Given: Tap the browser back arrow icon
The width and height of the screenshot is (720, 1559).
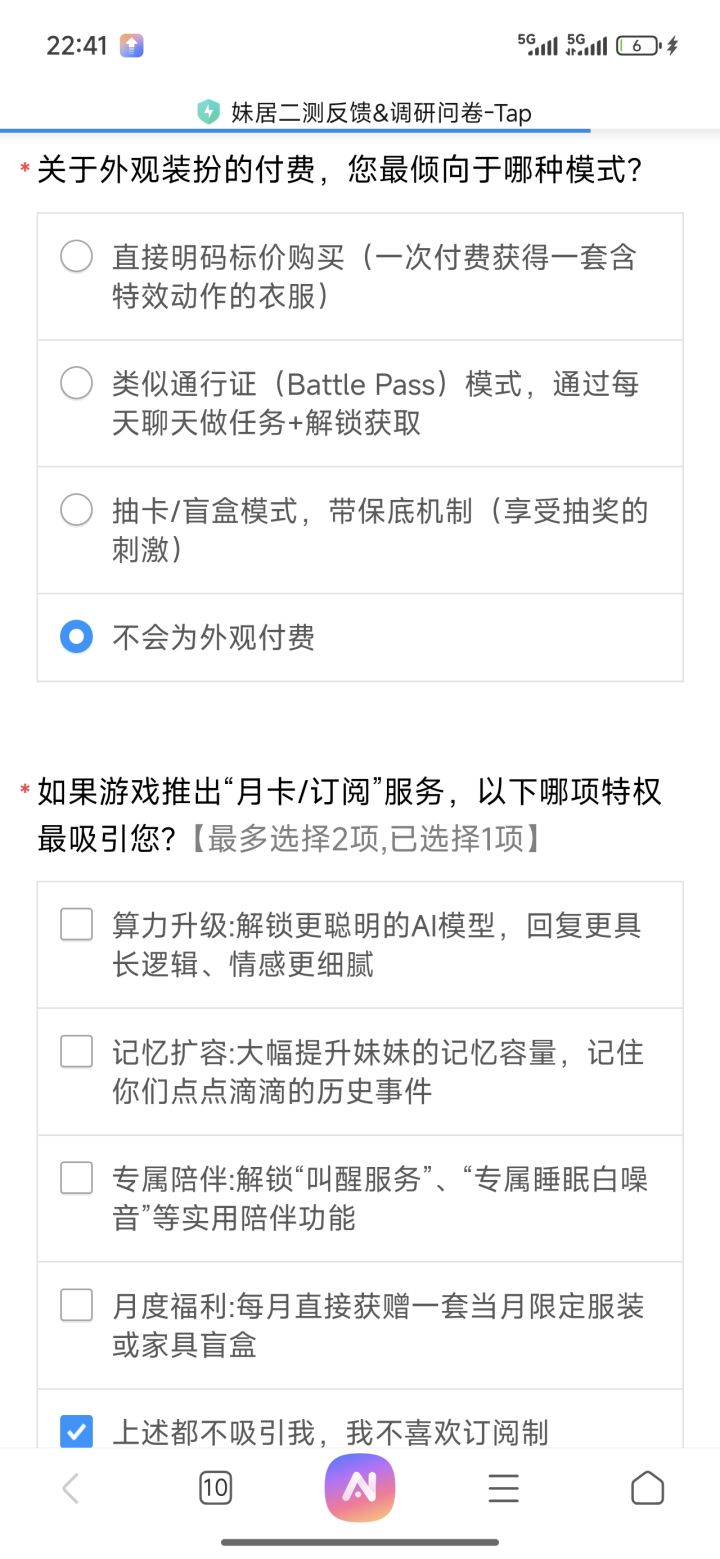Looking at the screenshot, I should (70, 1488).
